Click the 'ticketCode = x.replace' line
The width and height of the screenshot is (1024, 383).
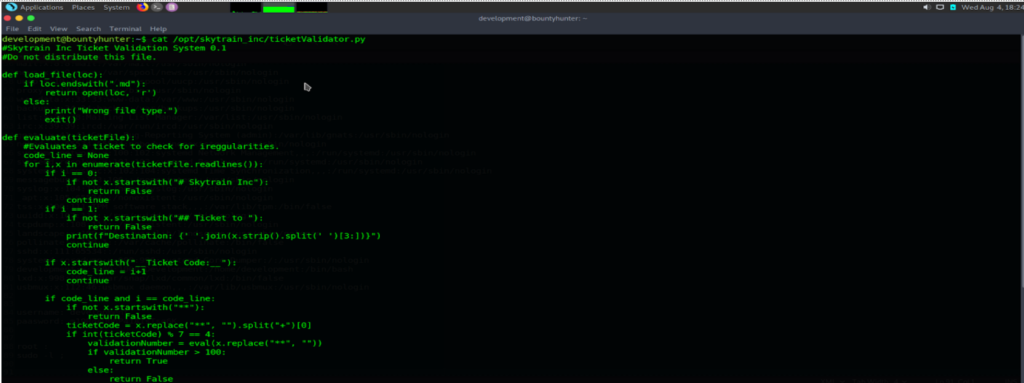pyautogui.click(x=189, y=325)
